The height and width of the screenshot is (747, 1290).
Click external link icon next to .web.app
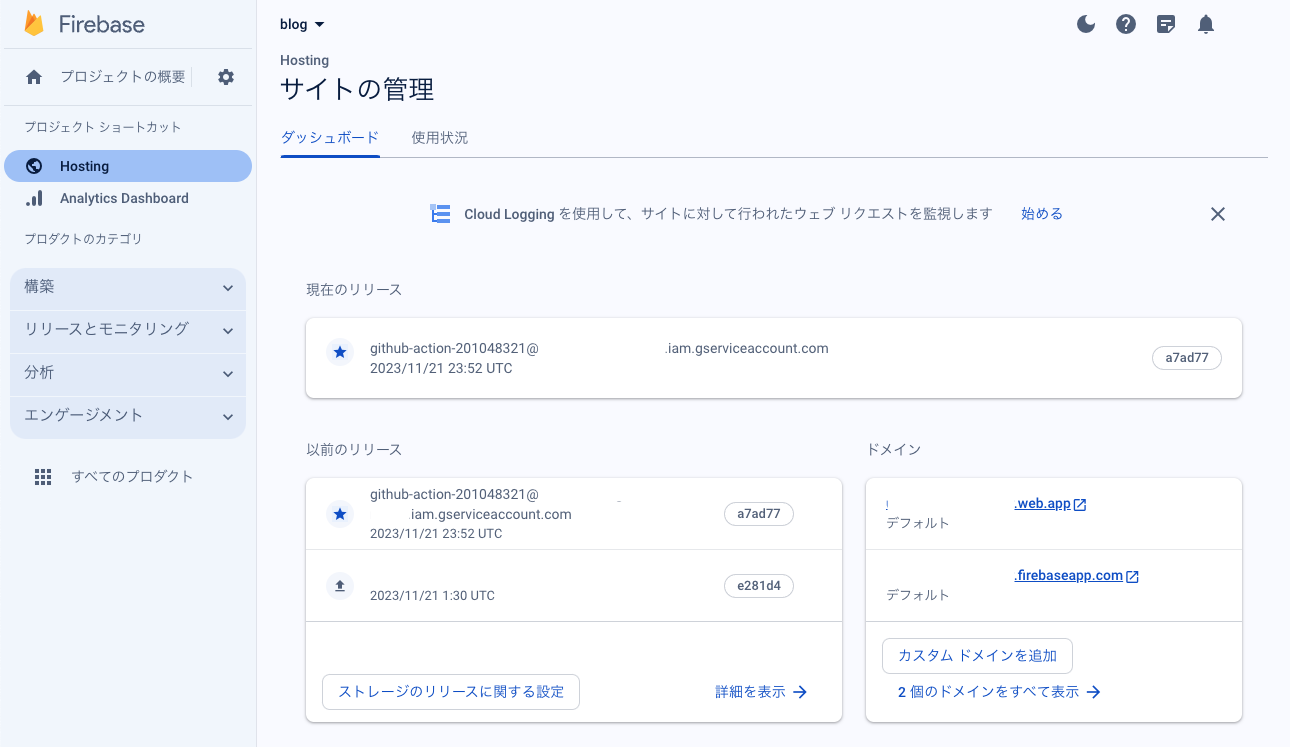1080,505
